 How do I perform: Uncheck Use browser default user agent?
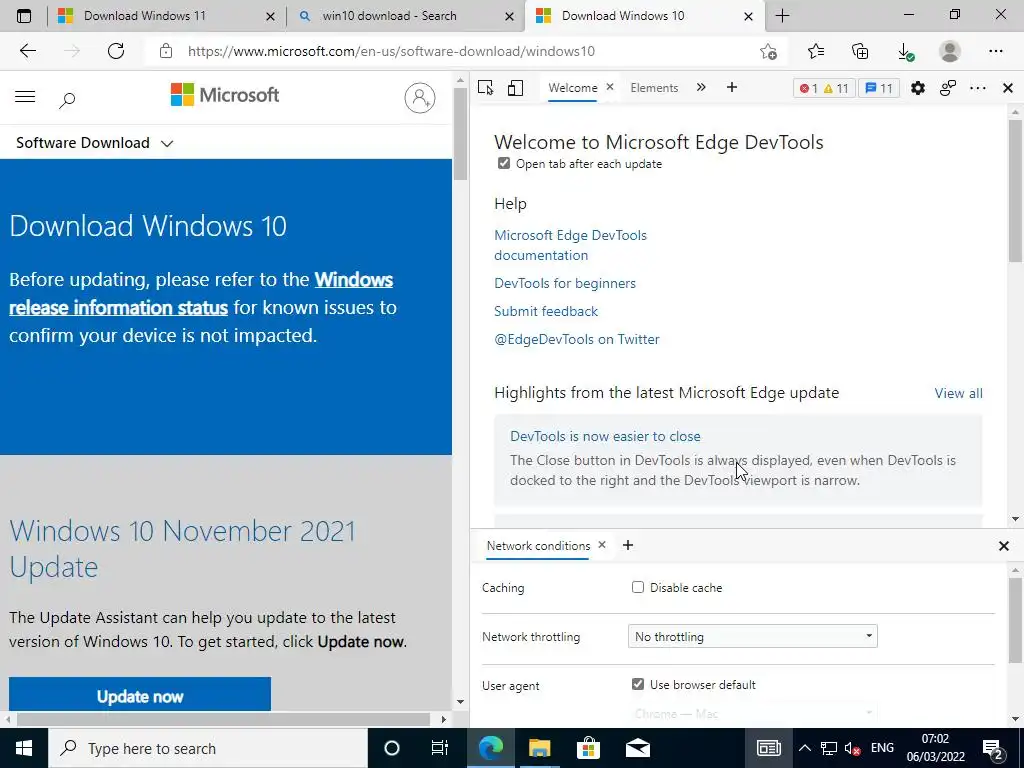point(637,684)
